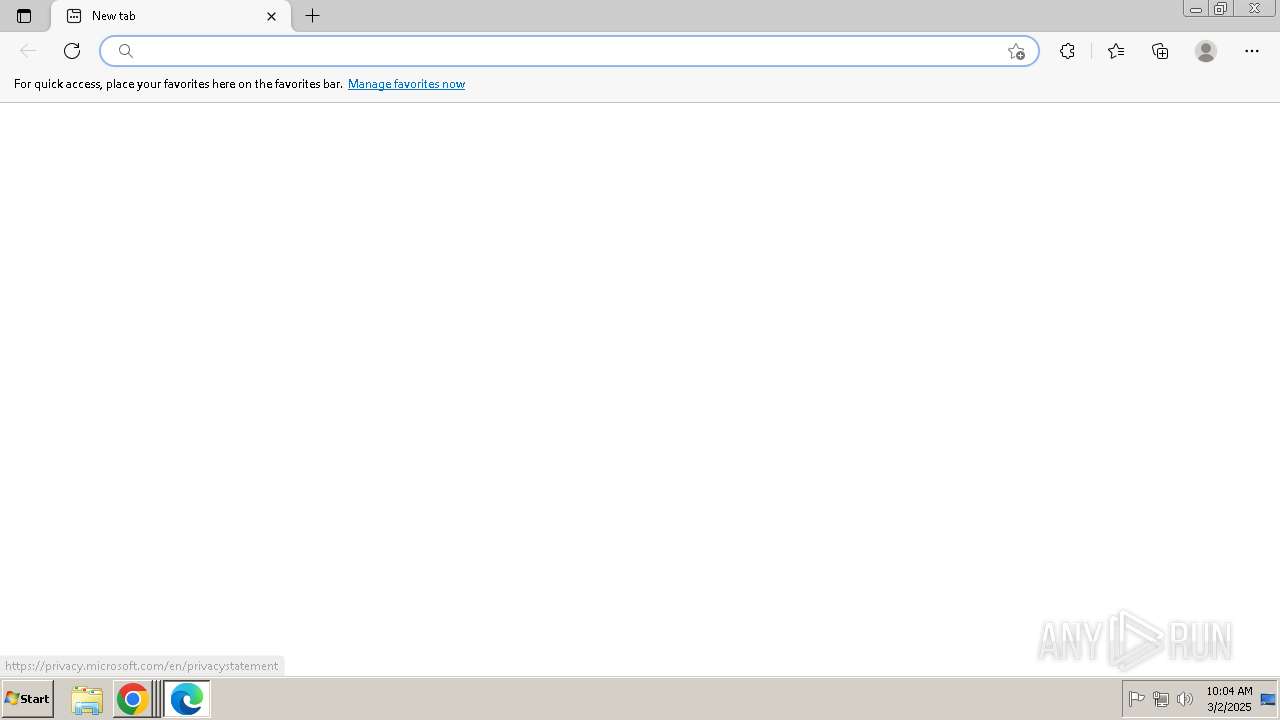This screenshot has height=720, width=1280.
Task: Go back with the back arrow
Action: [x=28, y=51]
